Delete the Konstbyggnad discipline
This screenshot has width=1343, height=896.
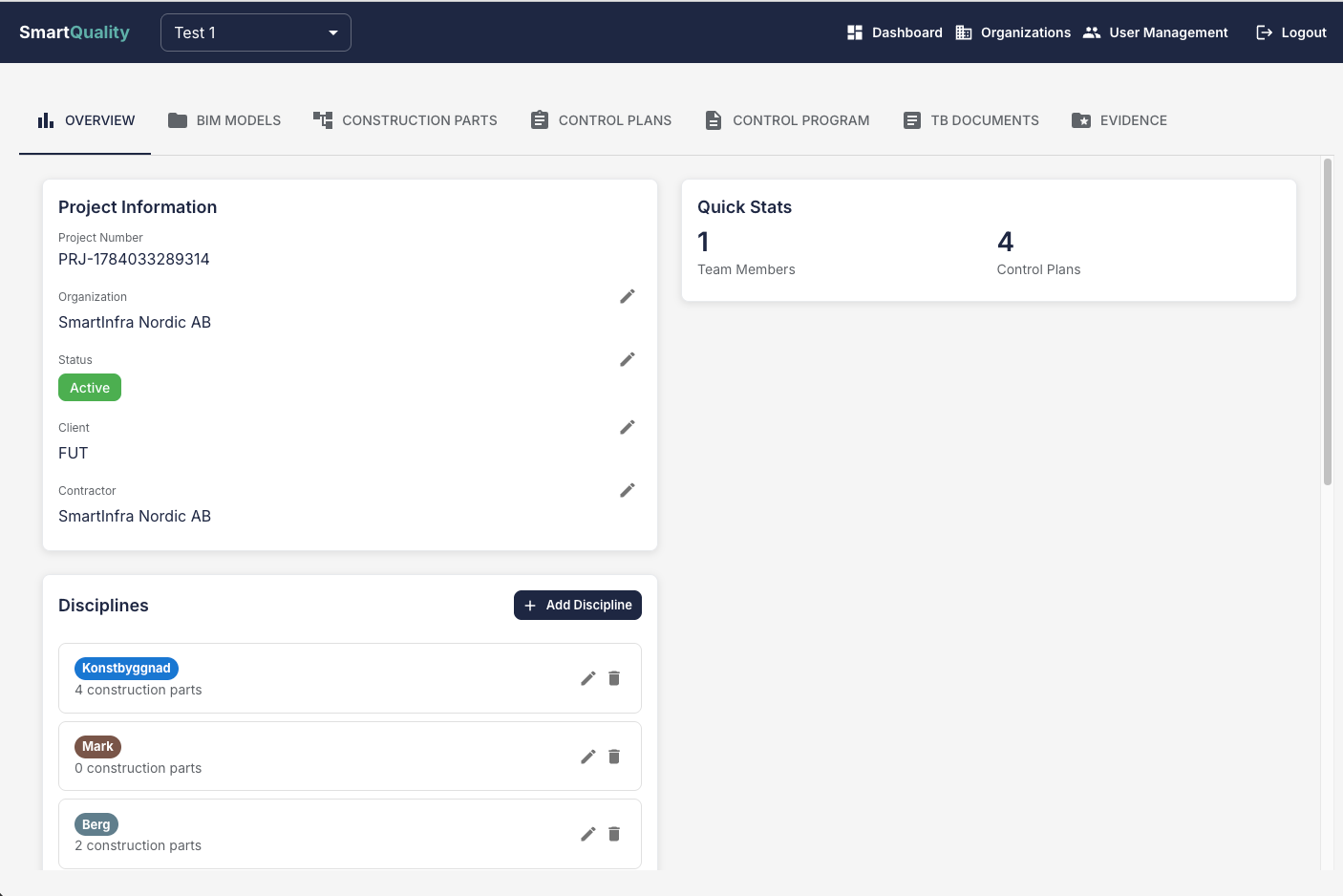pos(614,678)
